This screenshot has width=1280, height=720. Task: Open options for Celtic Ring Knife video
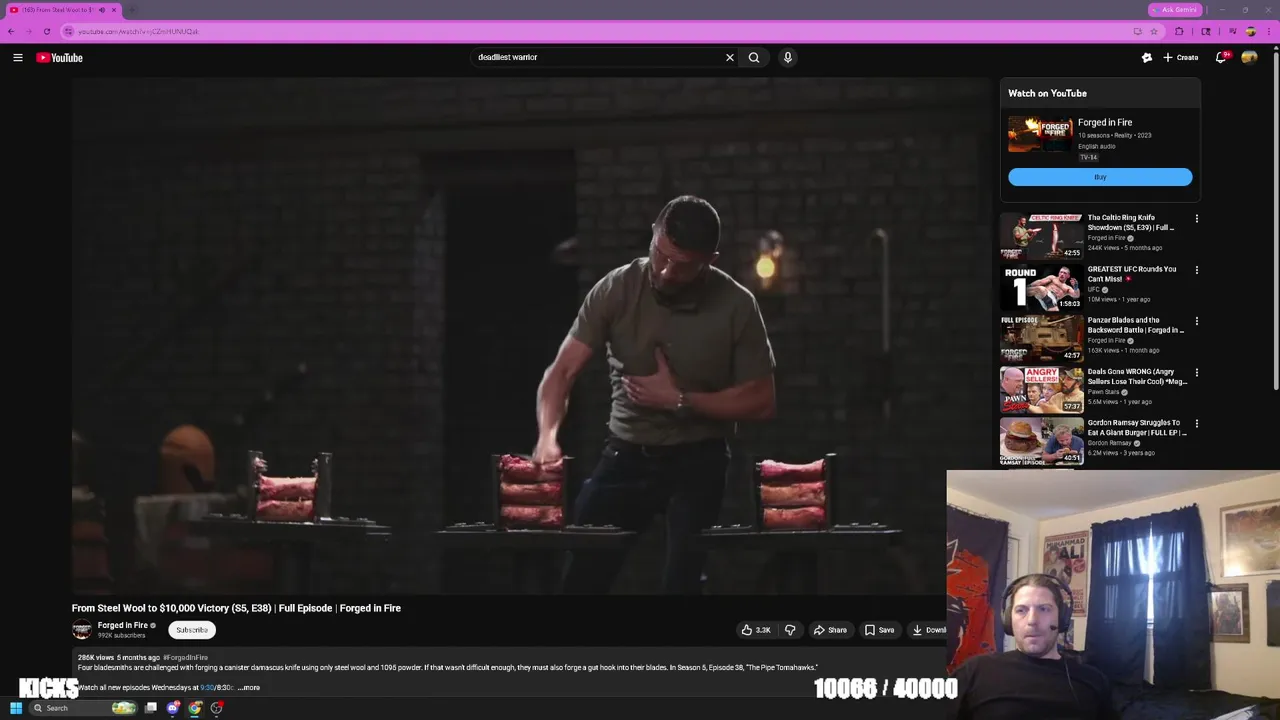[x=1196, y=219]
